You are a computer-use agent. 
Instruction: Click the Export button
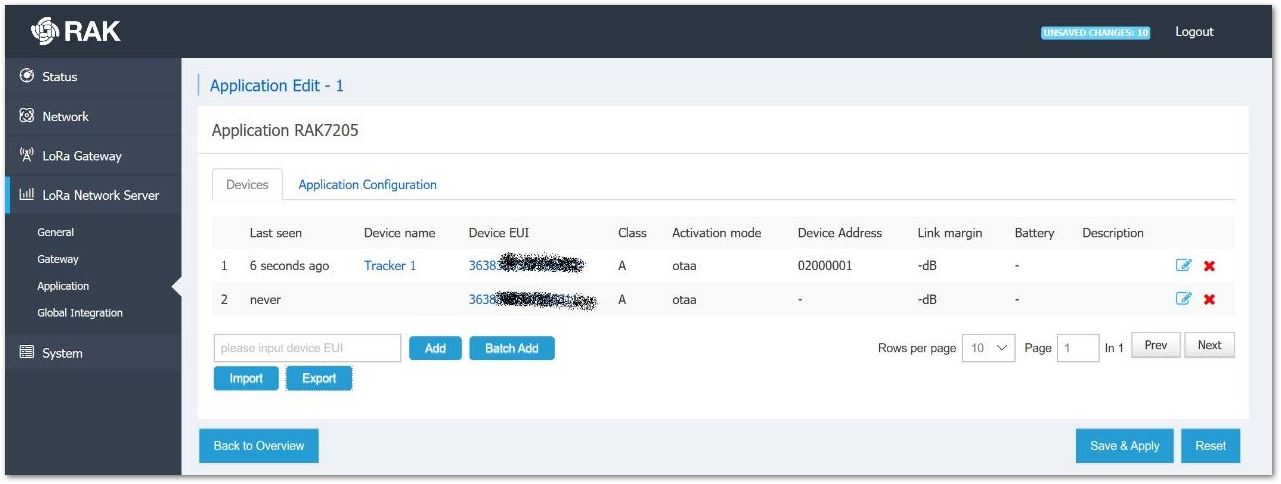point(319,378)
